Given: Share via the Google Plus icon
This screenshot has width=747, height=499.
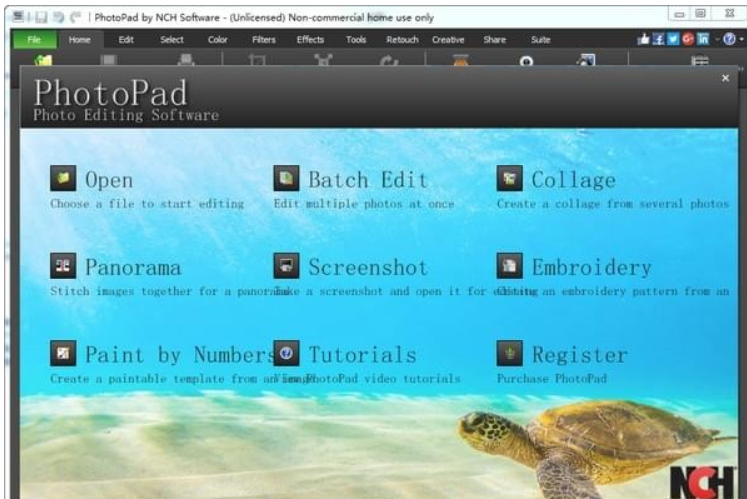Looking at the screenshot, I should [687, 39].
